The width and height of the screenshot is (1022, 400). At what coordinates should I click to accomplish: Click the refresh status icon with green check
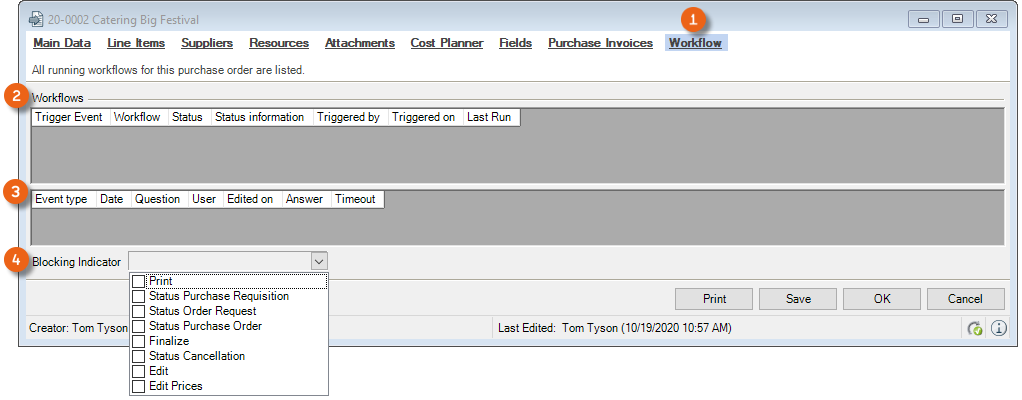click(975, 328)
